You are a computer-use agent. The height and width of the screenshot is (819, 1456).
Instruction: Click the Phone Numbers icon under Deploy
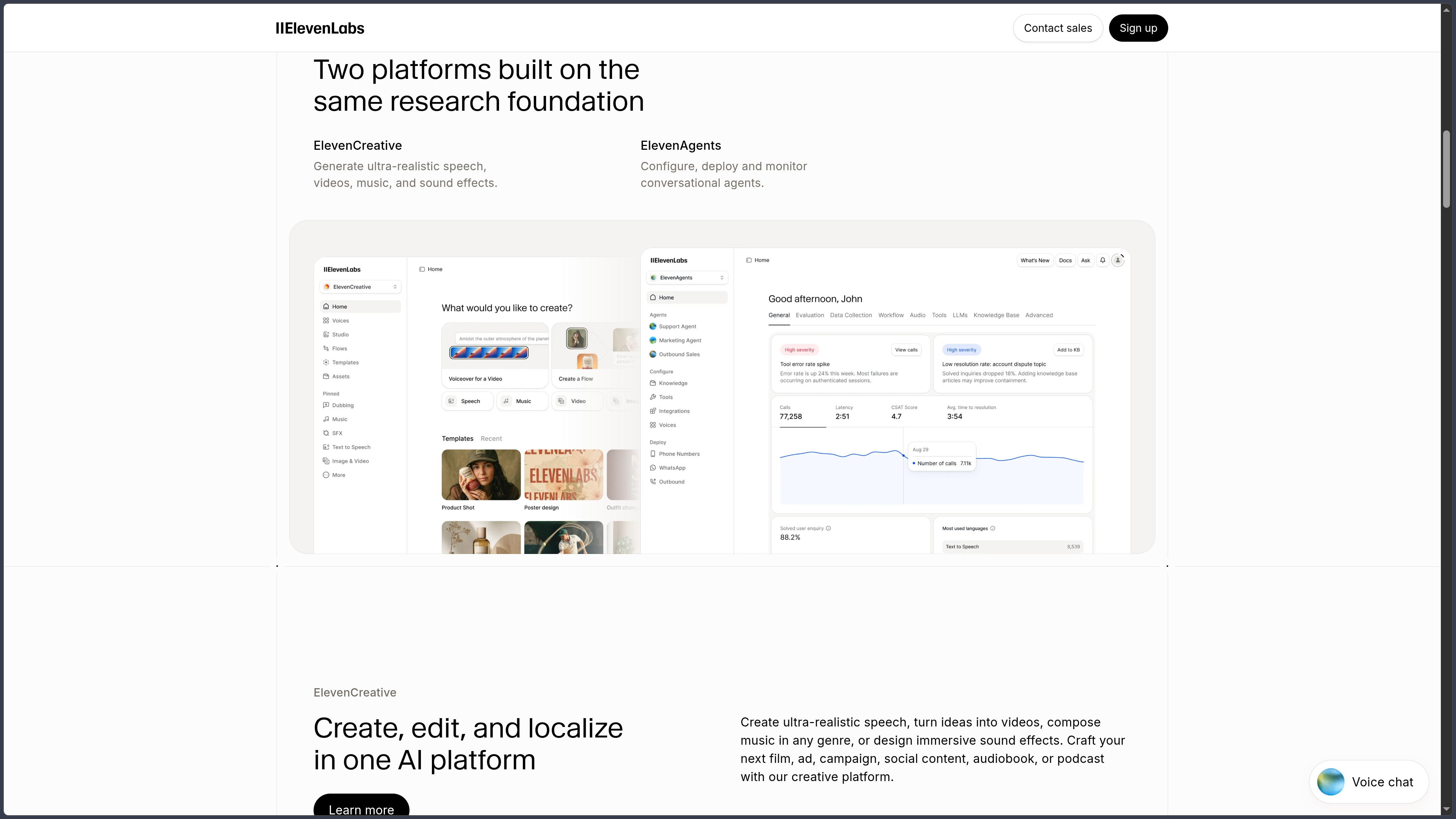(653, 454)
